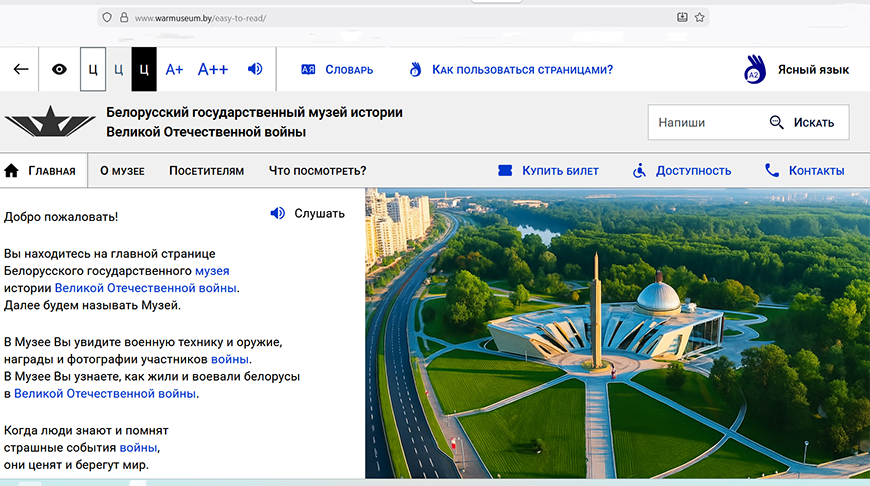This screenshot has width=870, height=486.
Task: Click Купить билет ticket button
Action: [548, 171]
